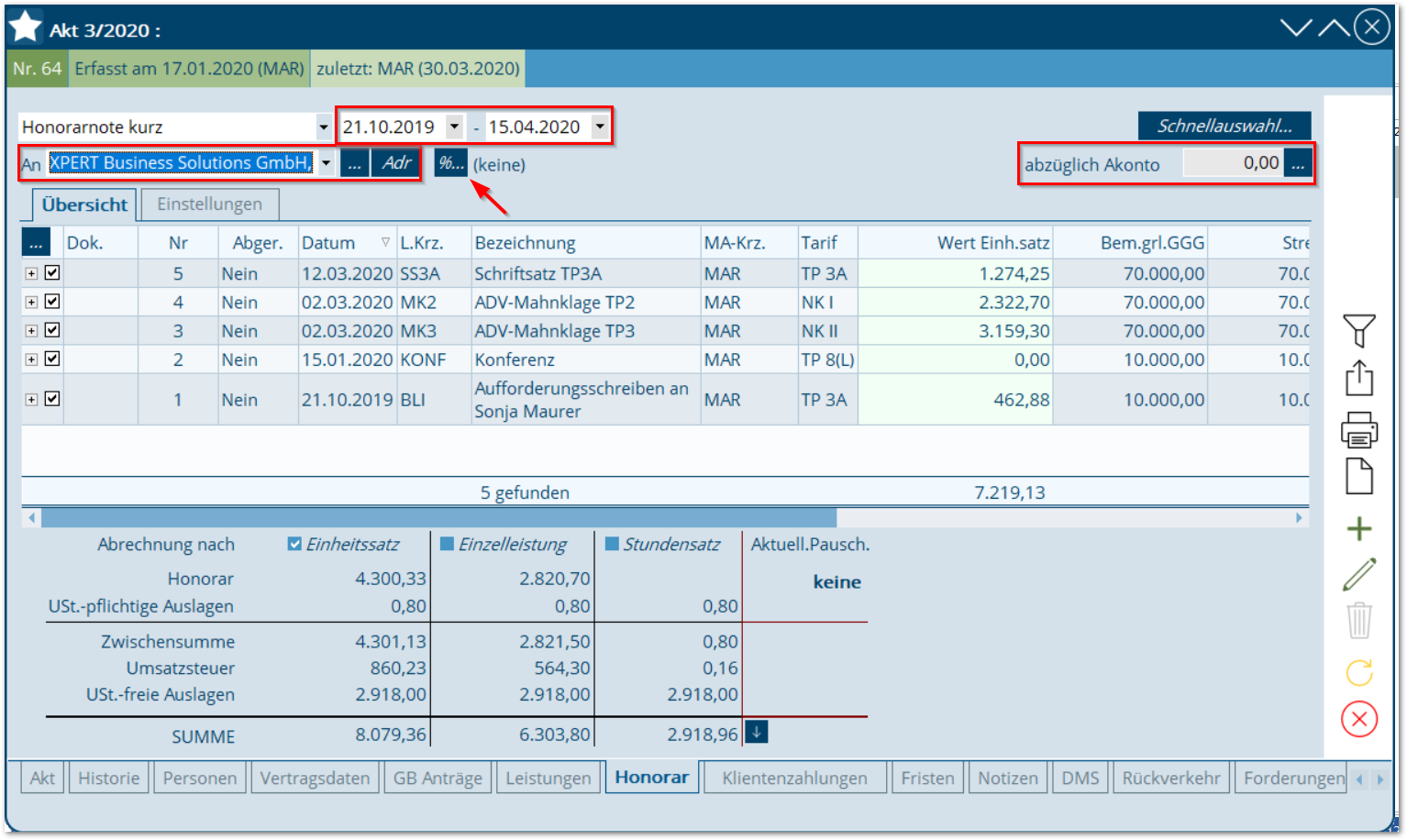This screenshot has height=840, width=1407.
Task: Toggle checkbox for Aufforderungsschreiben row
Action: pos(52,398)
